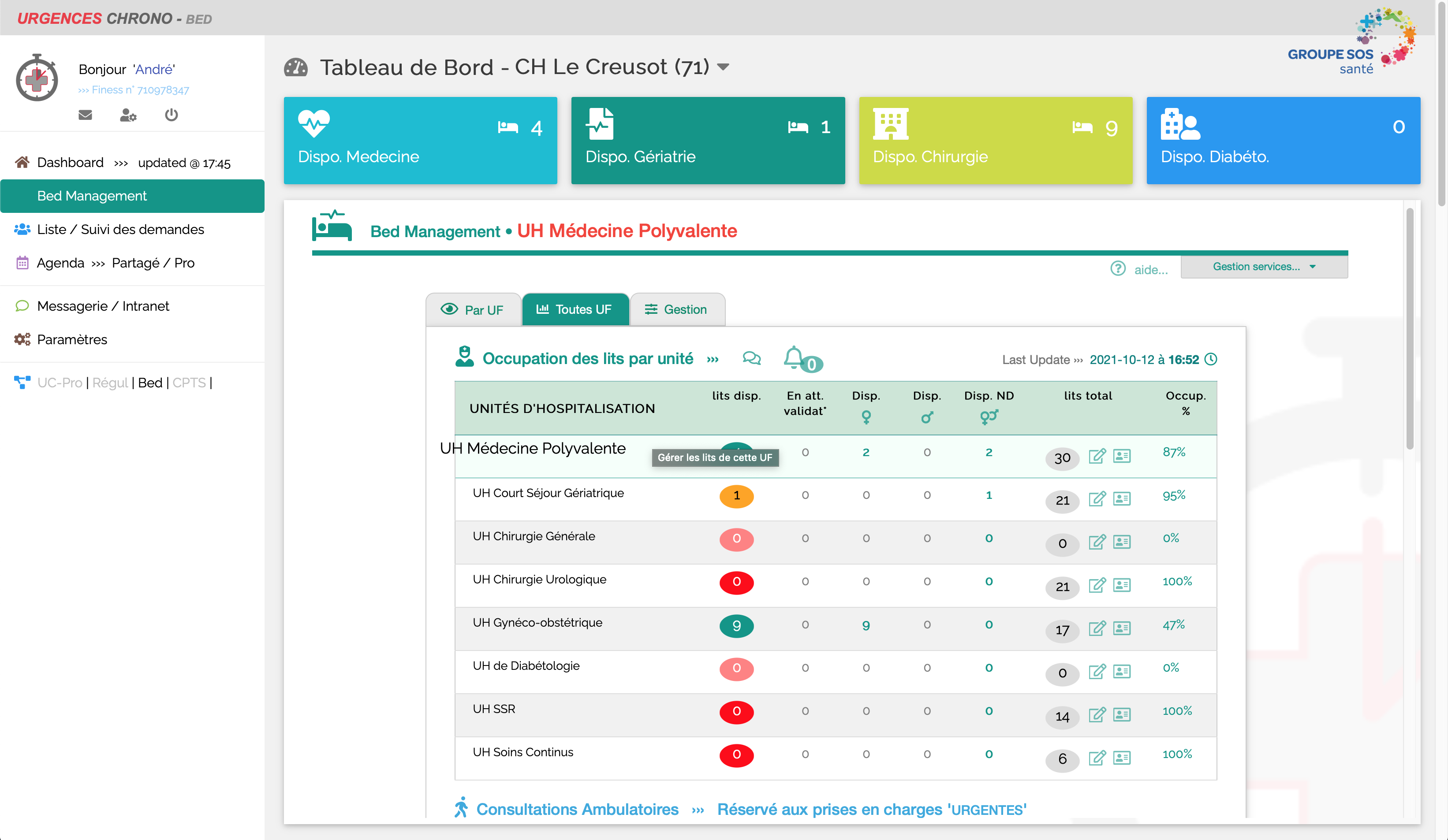Open the Dispo. Chirurgie card
Screen dimensions: 1448x840
995,140
